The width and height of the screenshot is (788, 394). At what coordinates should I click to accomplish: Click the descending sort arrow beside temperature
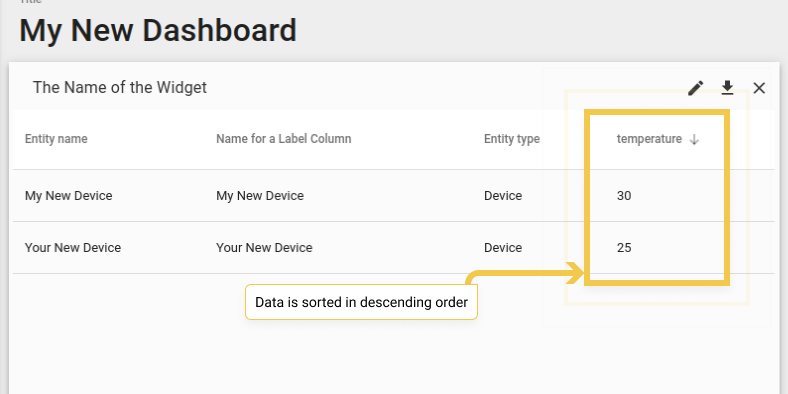pos(694,139)
